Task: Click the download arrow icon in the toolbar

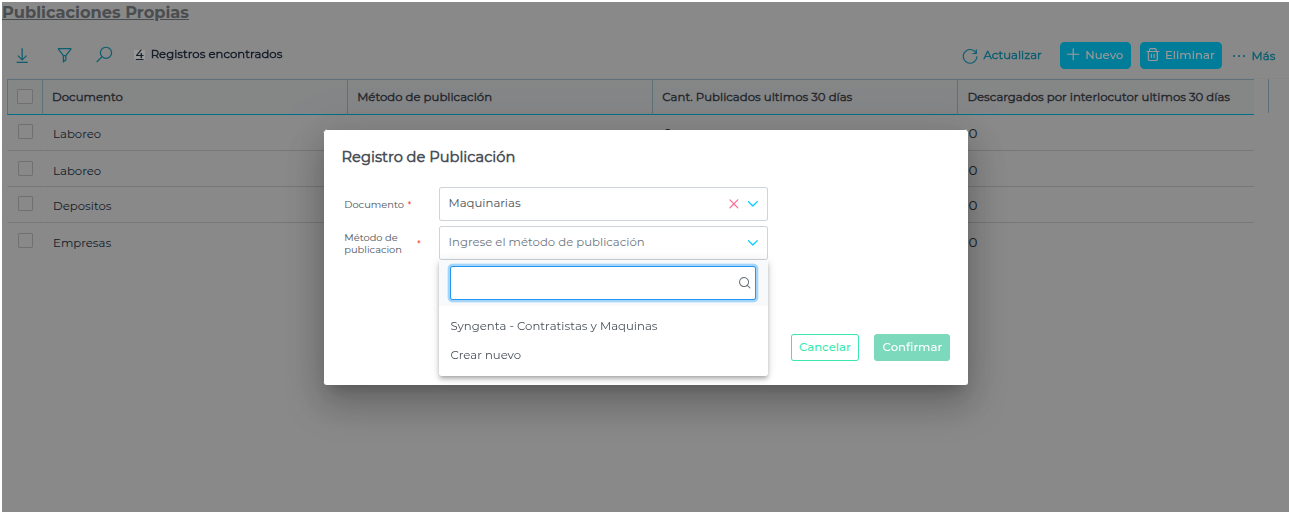Action: tap(22, 55)
